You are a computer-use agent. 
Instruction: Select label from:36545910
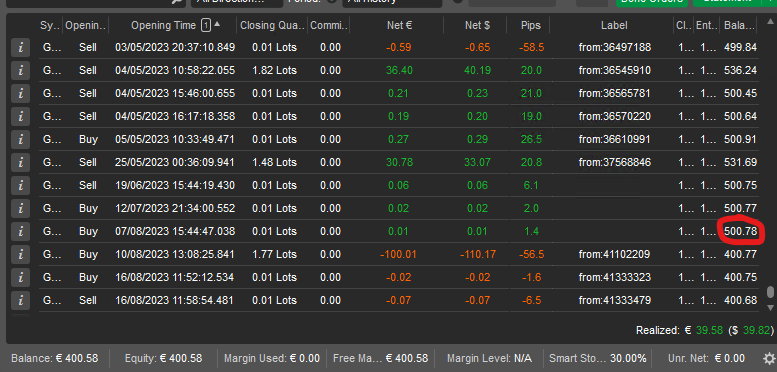coord(614,70)
